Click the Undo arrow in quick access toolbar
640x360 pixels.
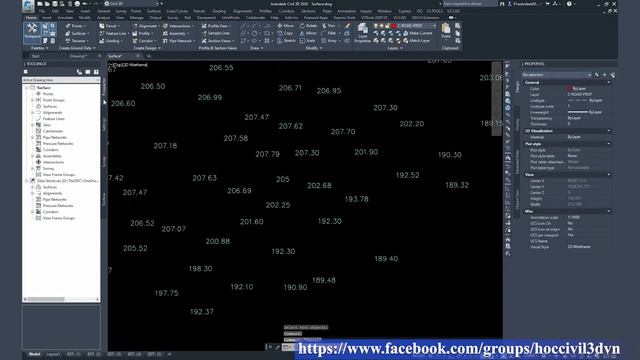point(84,4)
